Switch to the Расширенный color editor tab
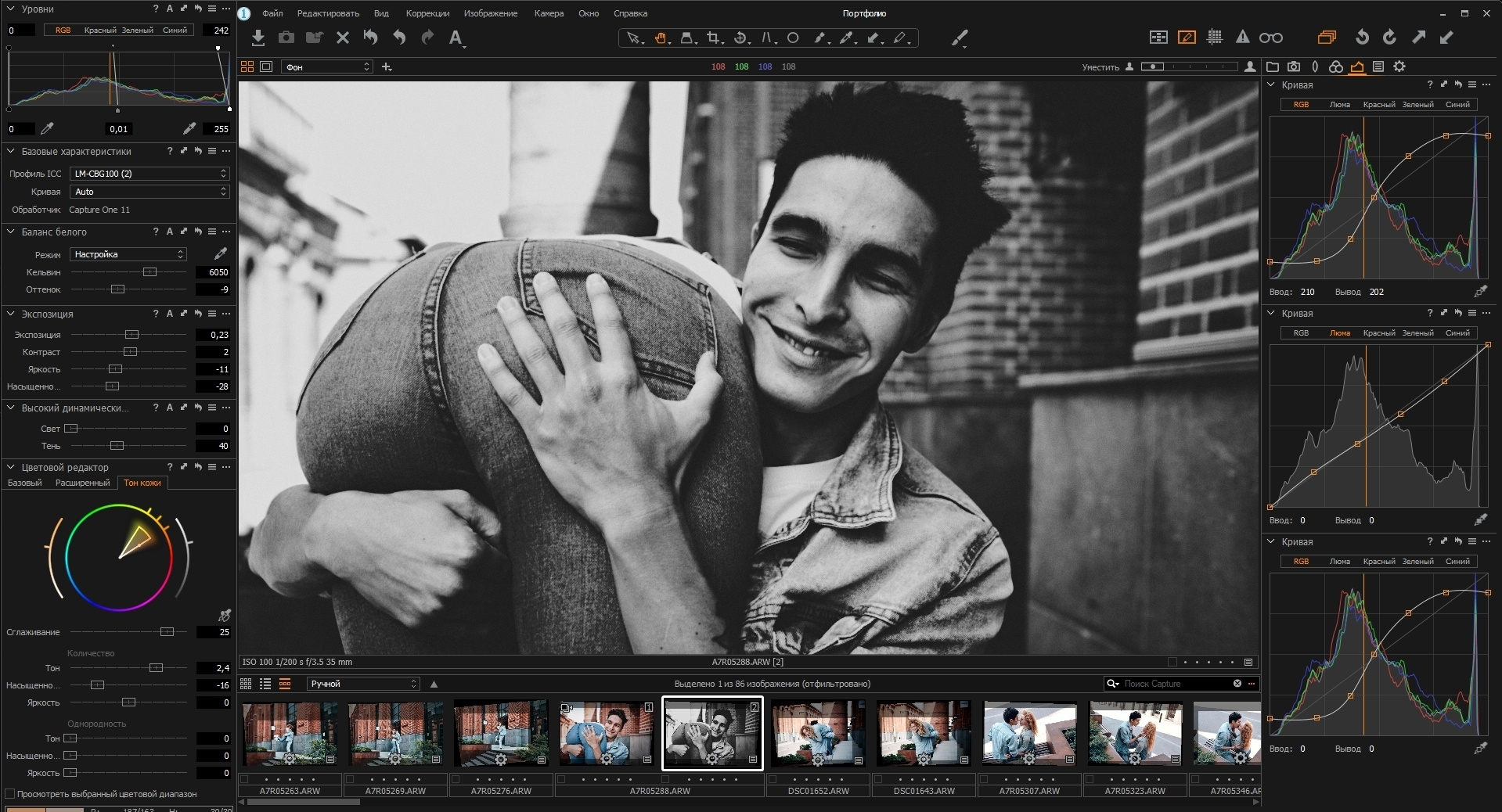1502x812 pixels. [82, 483]
